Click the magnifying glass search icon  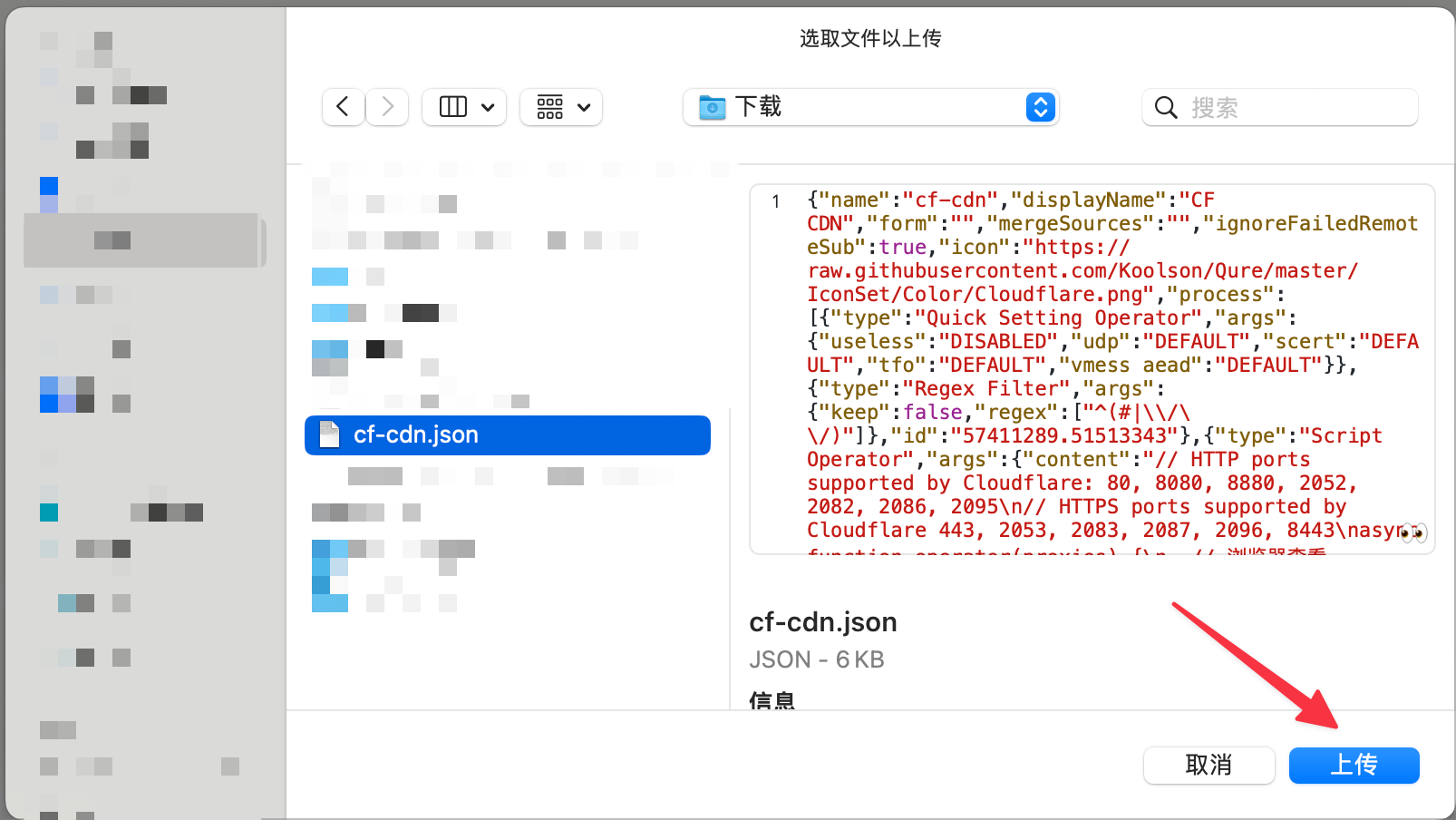[x=1166, y=108]
